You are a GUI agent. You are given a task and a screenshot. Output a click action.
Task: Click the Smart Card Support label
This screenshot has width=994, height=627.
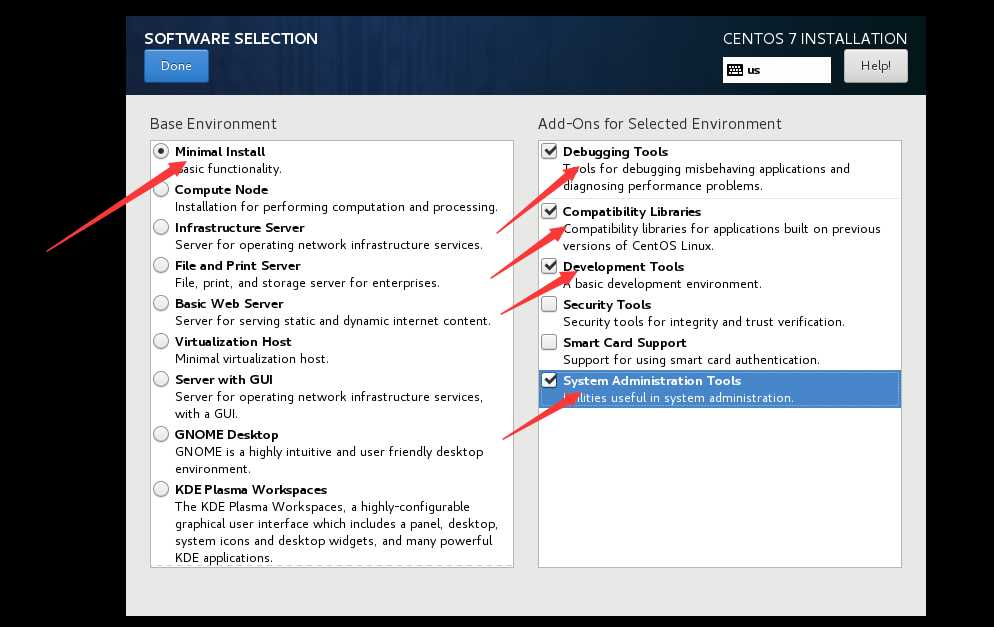click(624, 343)
